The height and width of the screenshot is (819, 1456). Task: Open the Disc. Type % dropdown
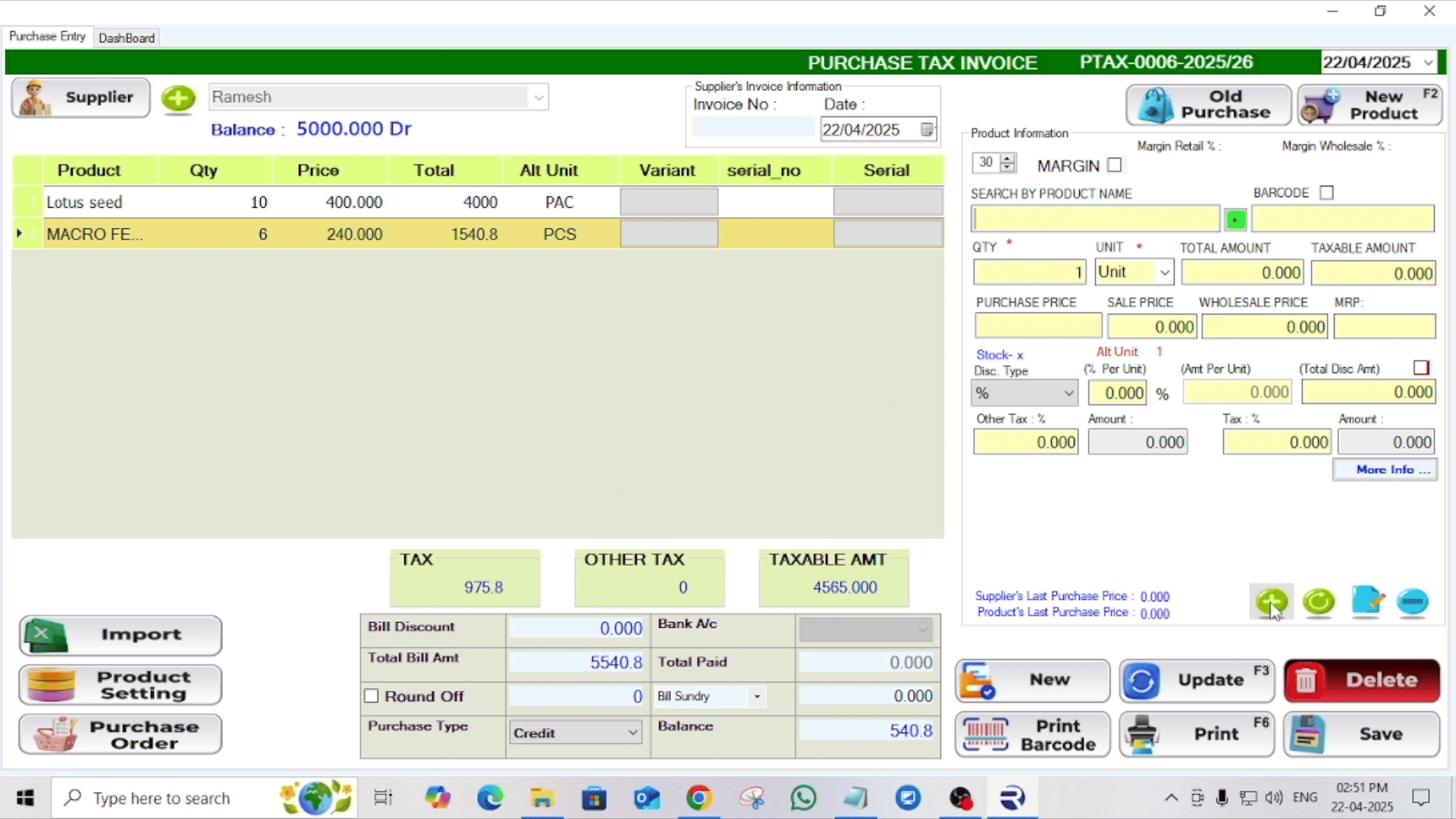click(1068, 393)
